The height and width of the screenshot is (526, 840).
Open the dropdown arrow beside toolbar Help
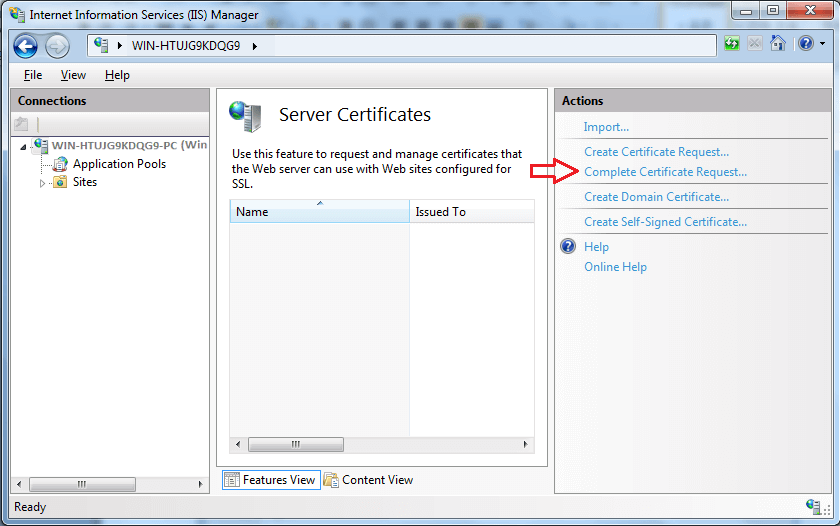(x=822, y=43)
